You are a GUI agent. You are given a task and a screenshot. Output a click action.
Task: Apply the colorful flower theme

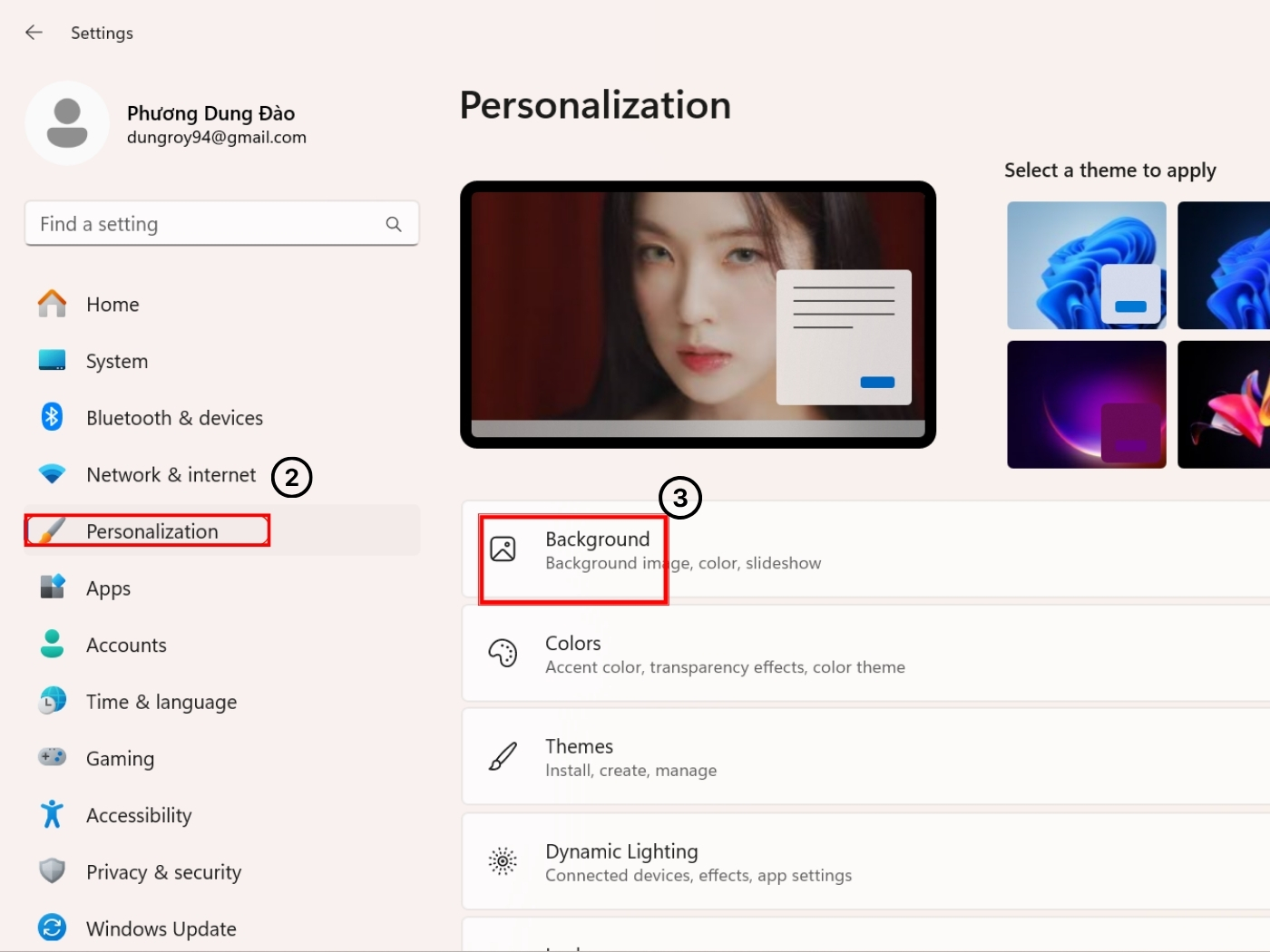pos(1224,404)
